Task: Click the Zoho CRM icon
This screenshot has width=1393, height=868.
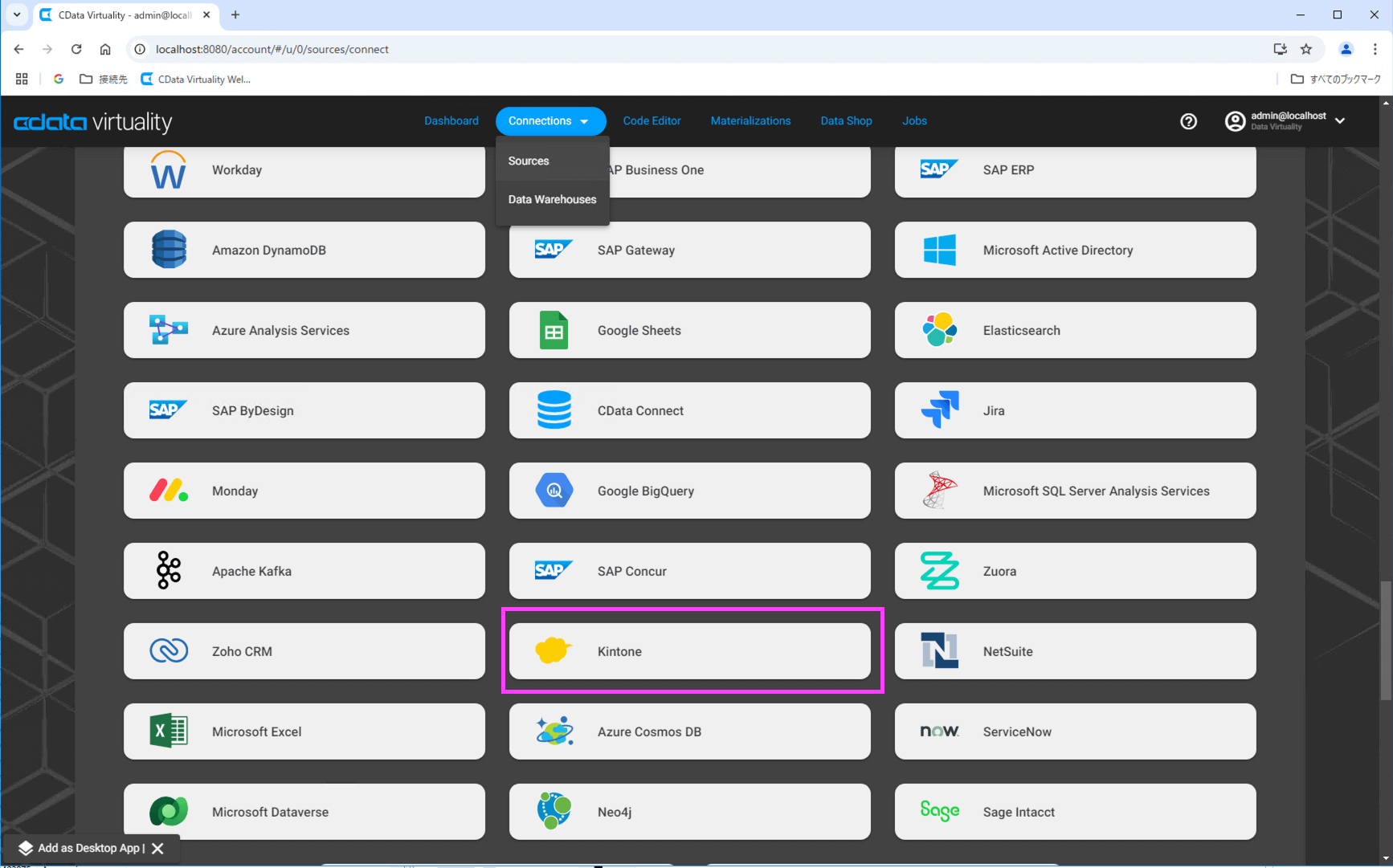Action: [x=169, y=650]
